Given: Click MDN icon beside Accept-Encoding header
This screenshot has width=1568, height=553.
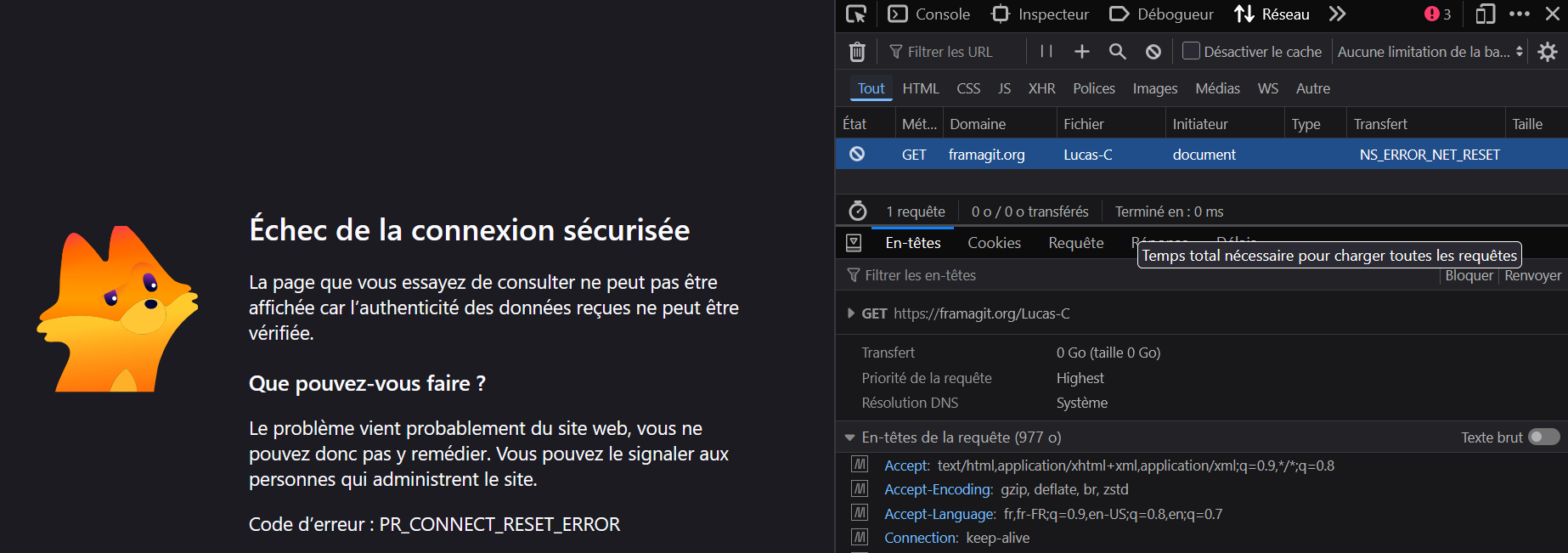Looking at the screenshot, I should (860, 489).
